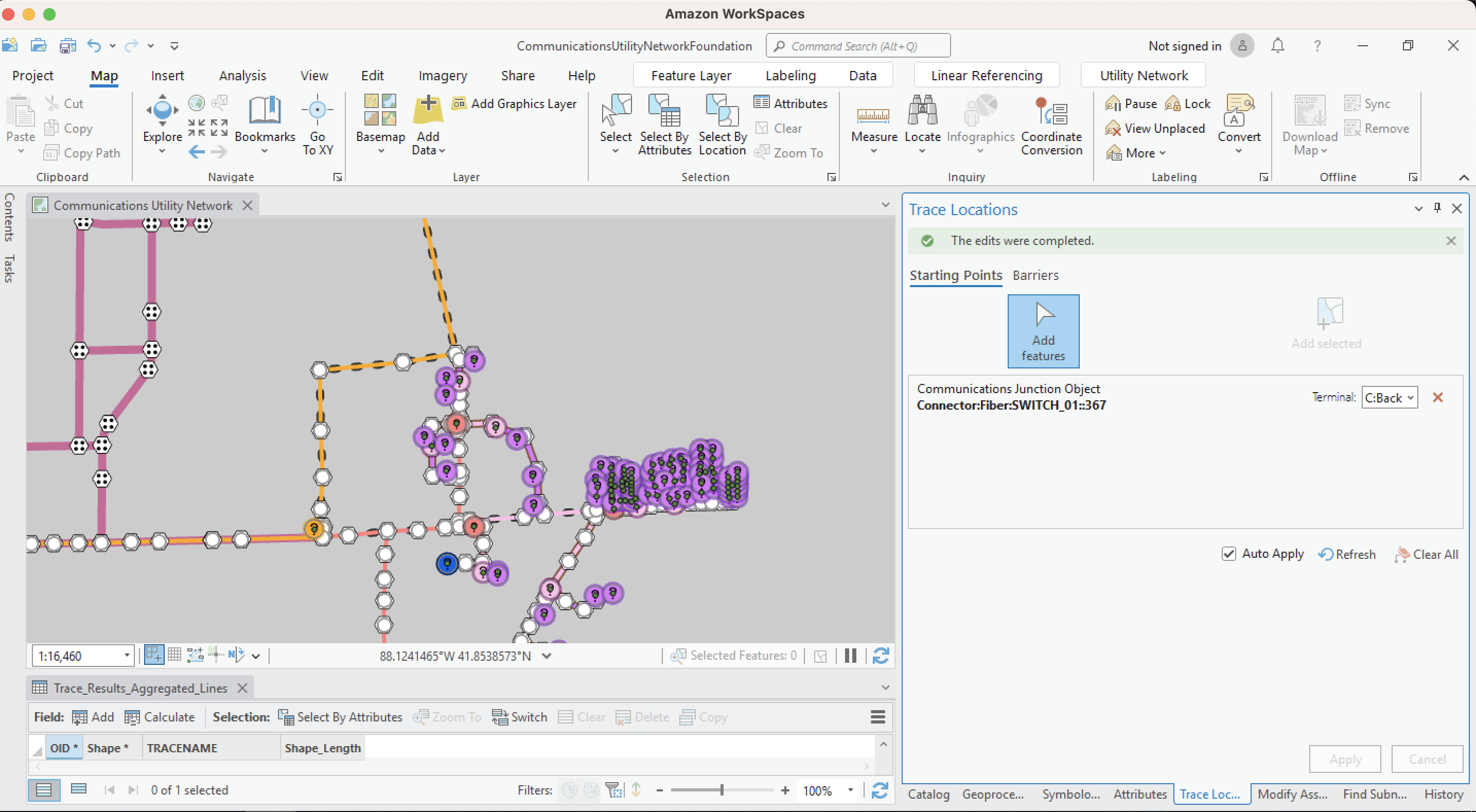Open the table zoom percentage dropdown
1476x812 pixels.
(x=851, y=790)
